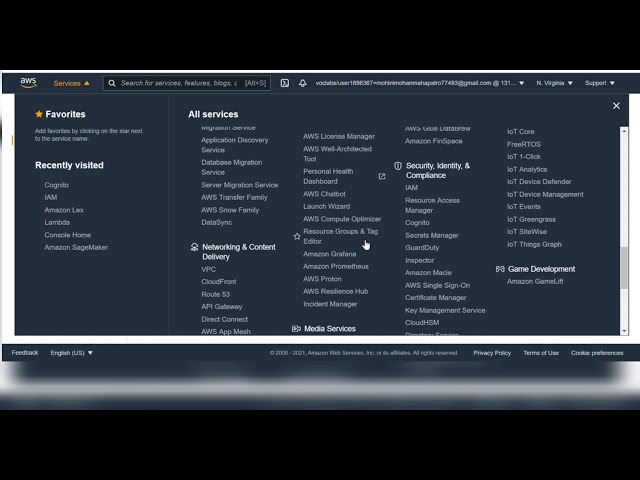This screenshot has height=480, width=640.
Task: Close the services menu with X
Action: coord(616,106)
